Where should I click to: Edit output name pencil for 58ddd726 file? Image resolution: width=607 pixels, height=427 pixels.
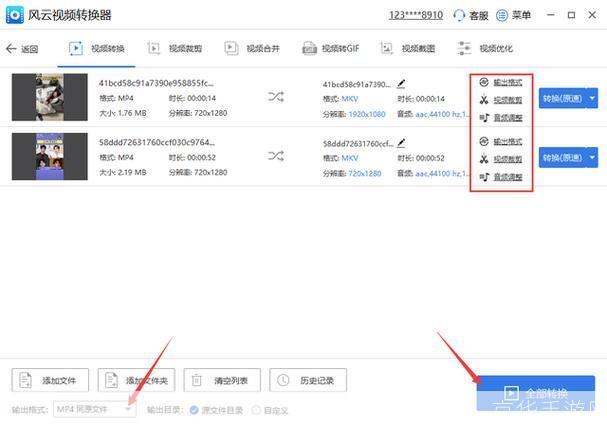point(401,143)
